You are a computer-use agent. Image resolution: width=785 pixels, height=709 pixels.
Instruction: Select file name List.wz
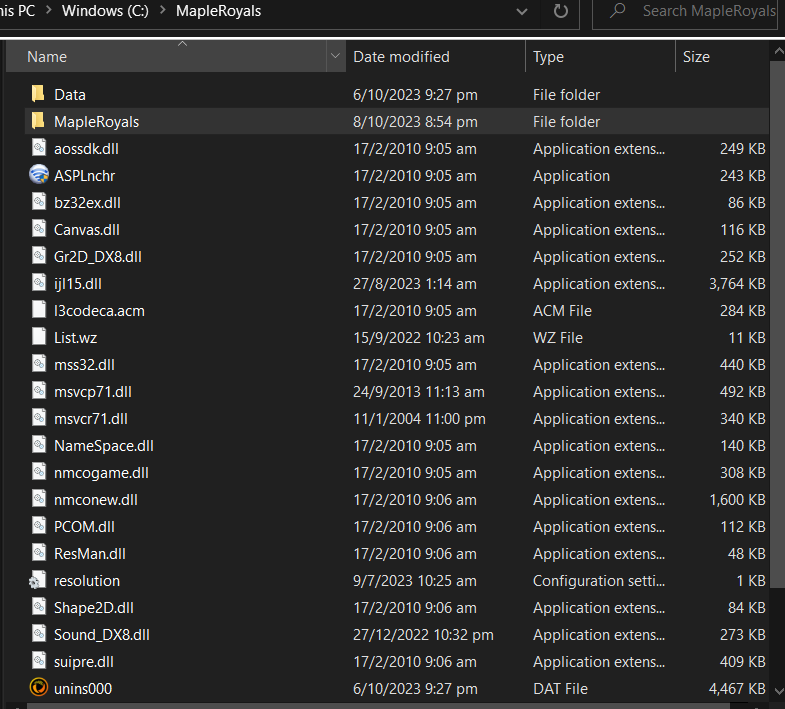76,337
